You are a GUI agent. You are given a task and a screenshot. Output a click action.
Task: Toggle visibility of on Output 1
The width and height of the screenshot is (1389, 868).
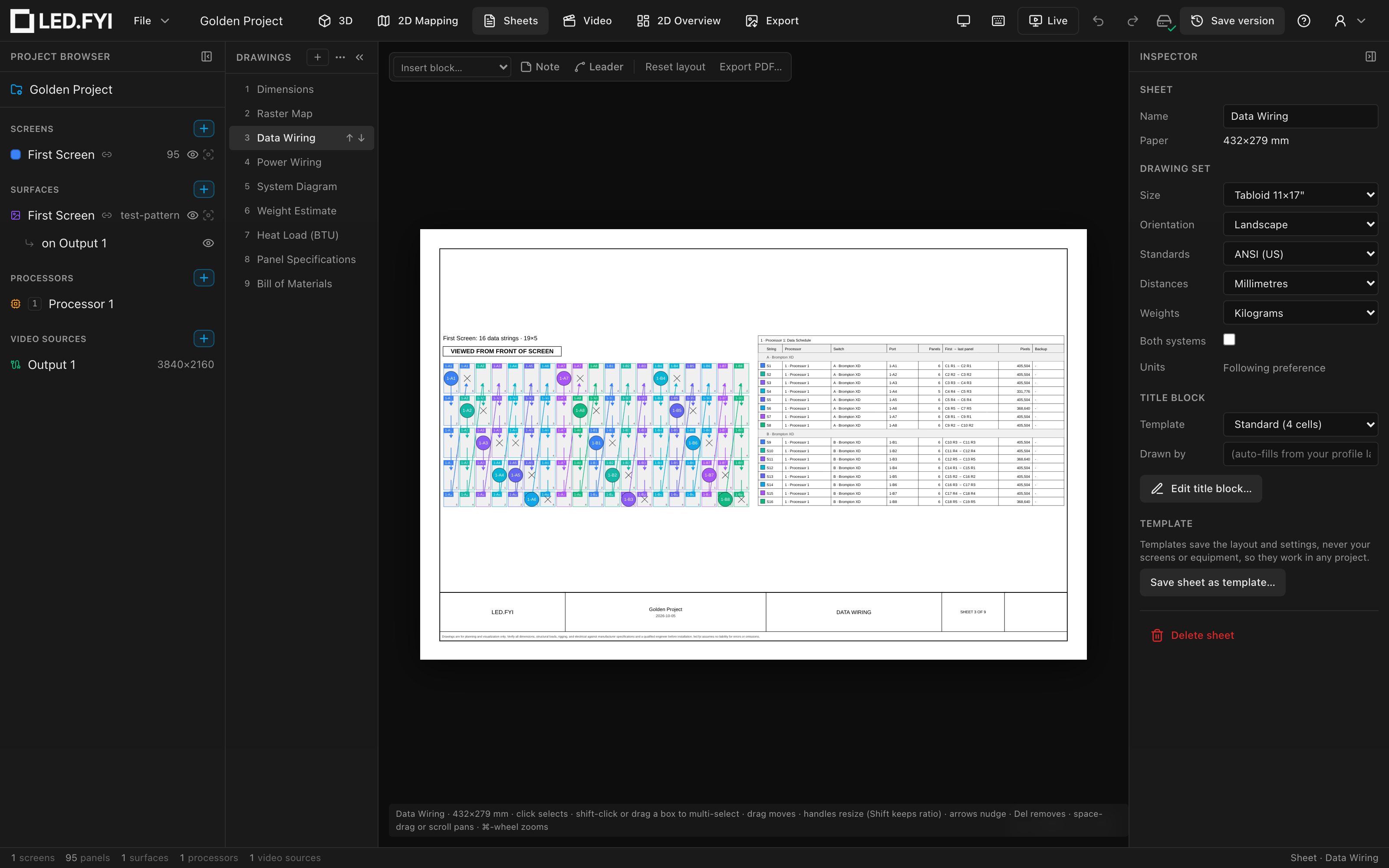[208, 243]
